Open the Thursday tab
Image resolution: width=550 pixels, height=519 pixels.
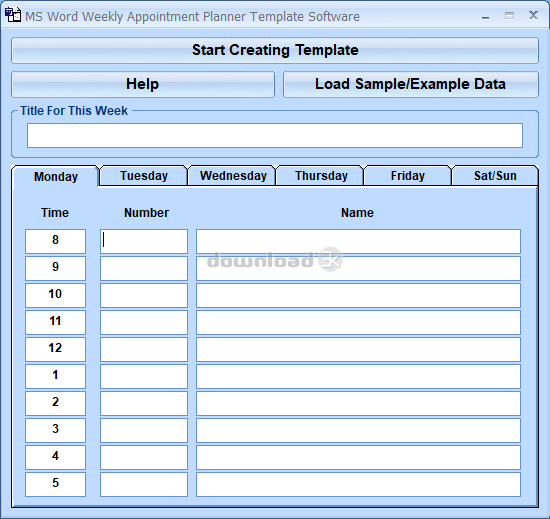point(321,175)
